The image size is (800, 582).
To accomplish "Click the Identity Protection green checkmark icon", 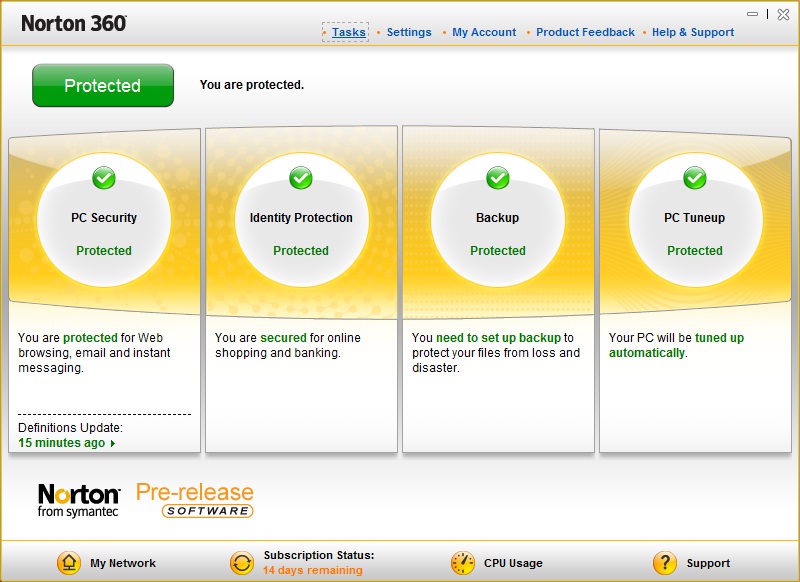I will pyautogui.click(x=301, y=178).
